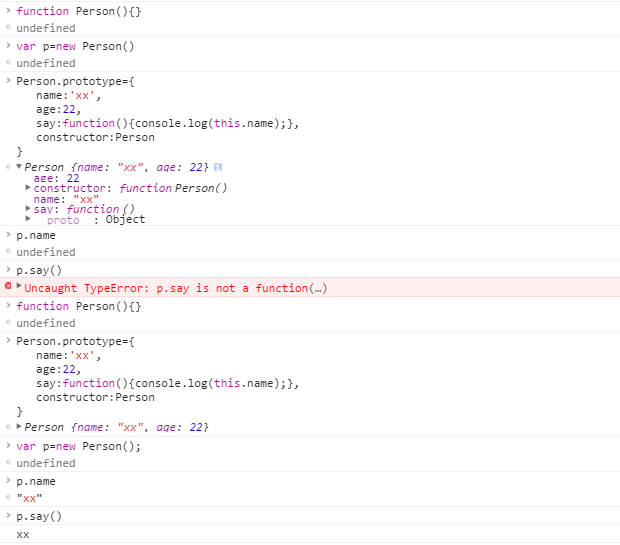Expand the constructor: function Person() property
Viewport: 620px width, 545px height.
(x=28, y=188)
